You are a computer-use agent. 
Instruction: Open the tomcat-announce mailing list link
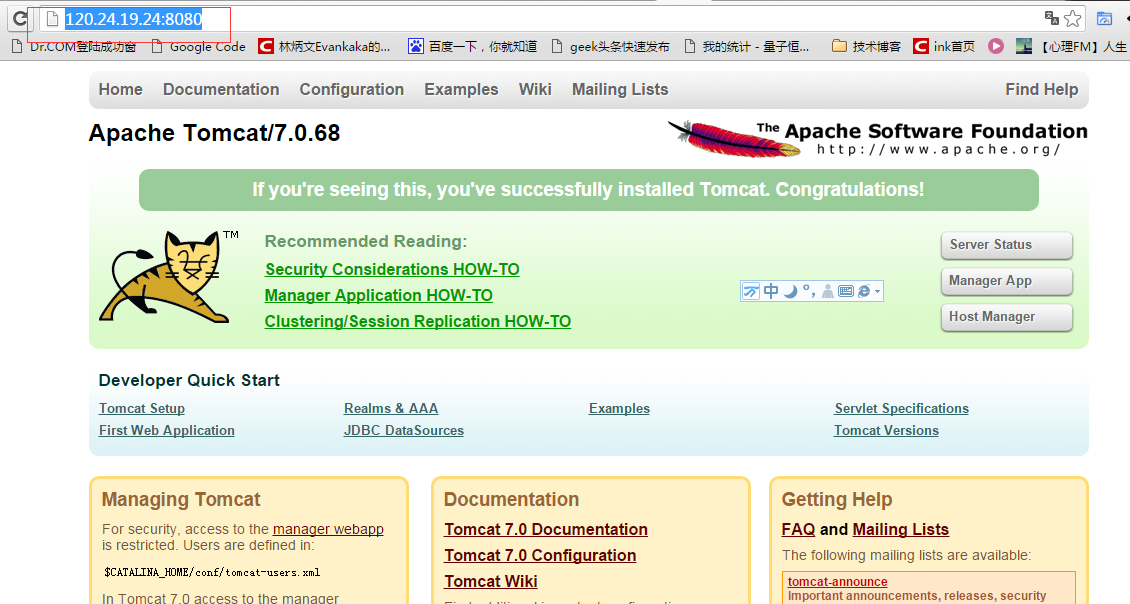pos(837,582)
